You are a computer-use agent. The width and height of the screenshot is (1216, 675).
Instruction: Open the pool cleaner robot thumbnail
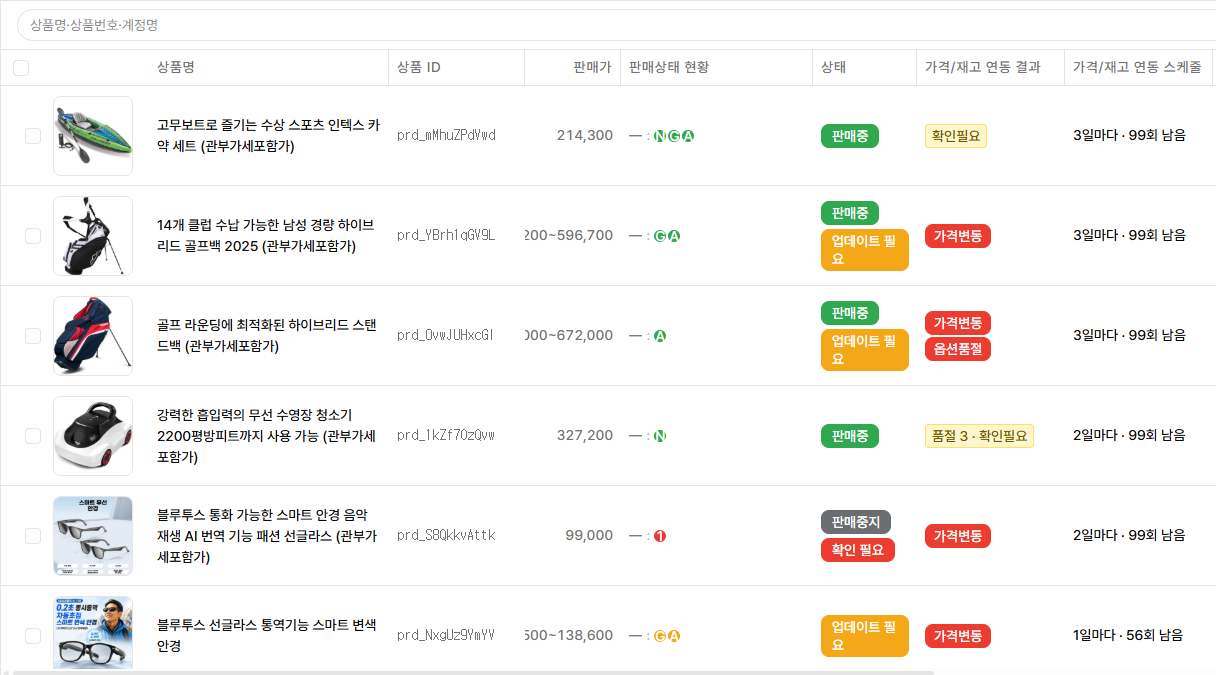pos(93,436)
